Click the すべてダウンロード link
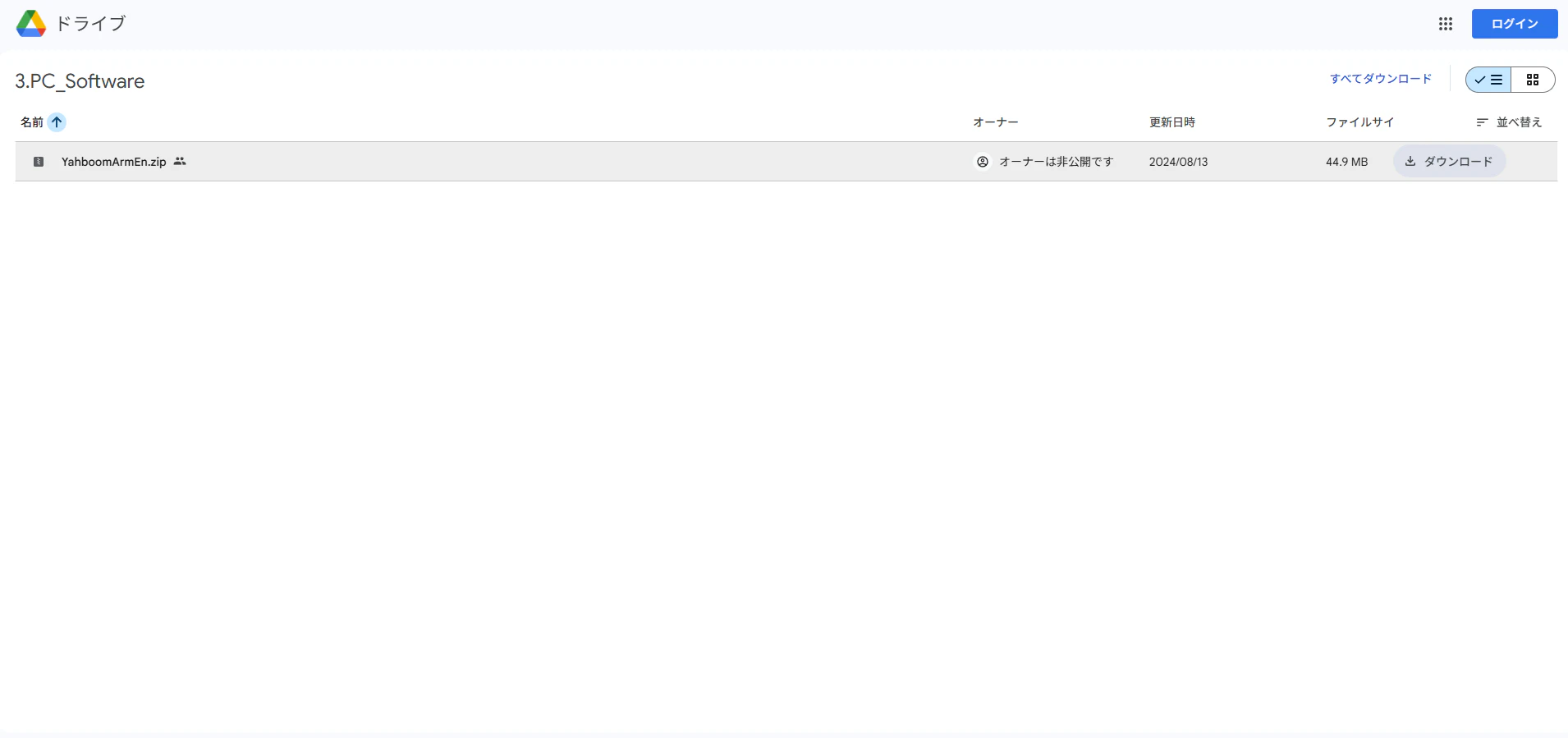The height and width of the screenshot is (738, 1568). 1381,79
